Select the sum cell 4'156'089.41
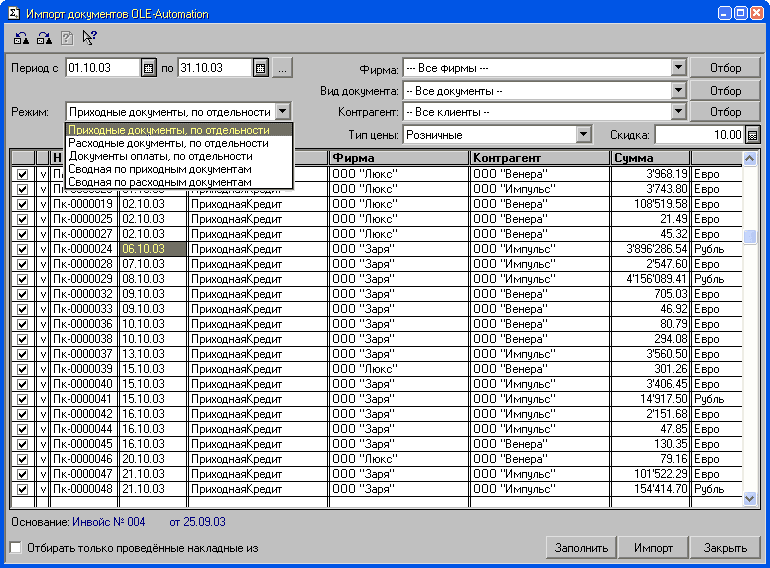Image resolution: width=770 pixels, height=568 pixels. 651,279
